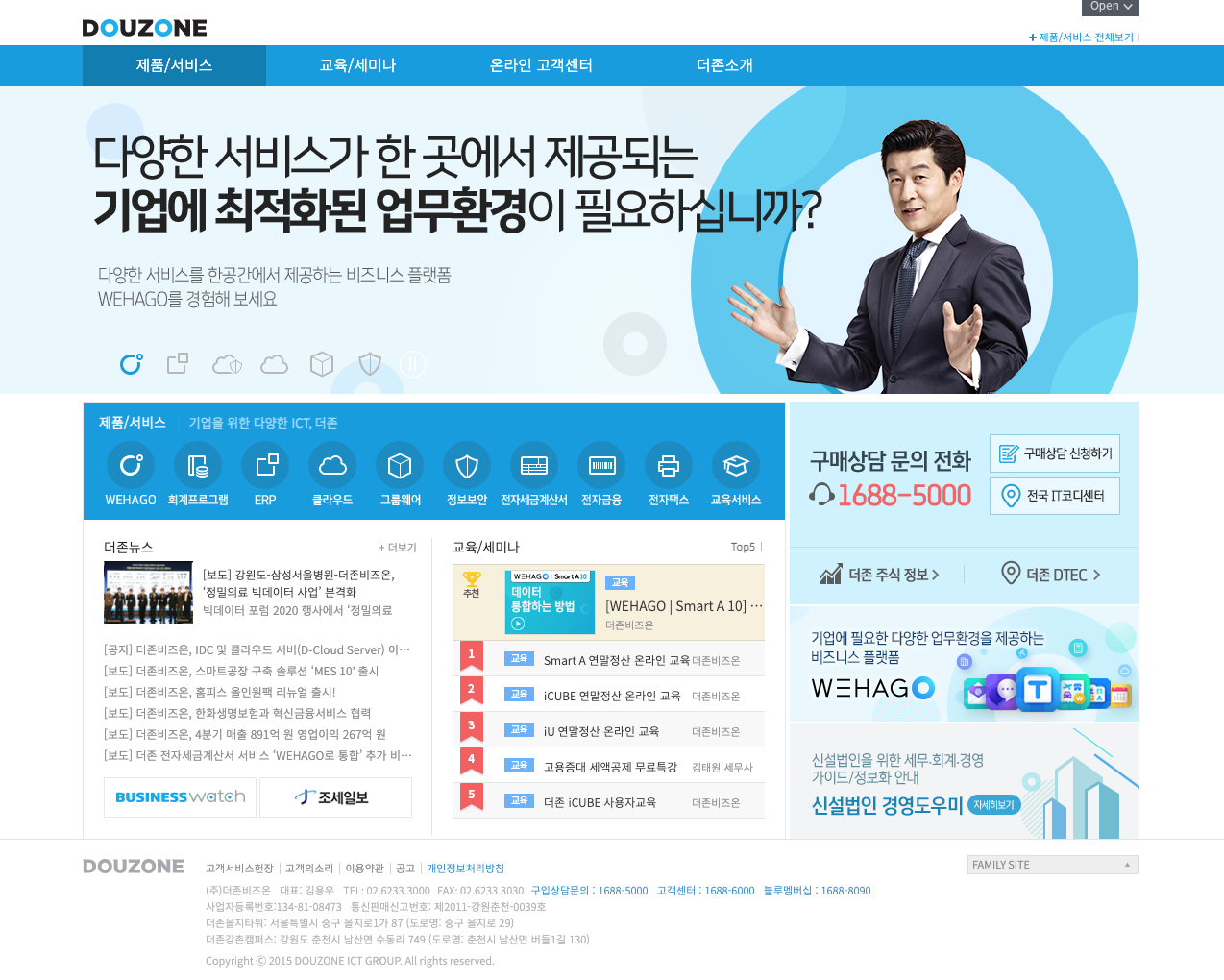Open 고객서비스헌장 footer link
Screen dimensions: 1224x980
239,868
